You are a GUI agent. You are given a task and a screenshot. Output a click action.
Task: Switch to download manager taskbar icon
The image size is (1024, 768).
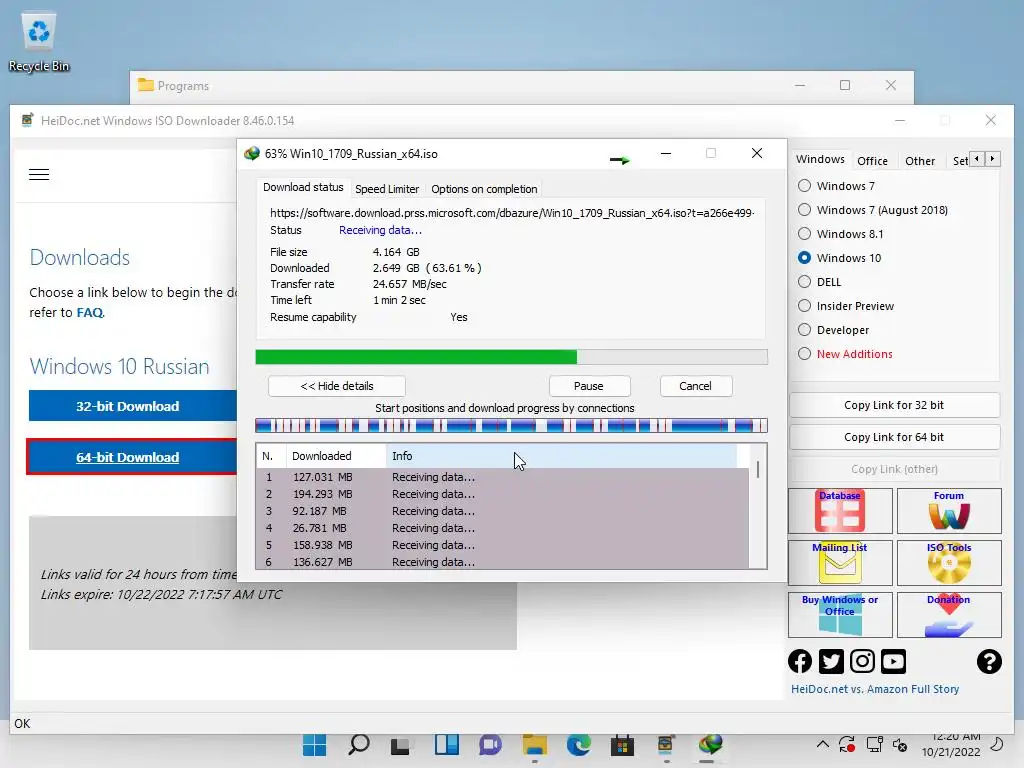point(710,744)
